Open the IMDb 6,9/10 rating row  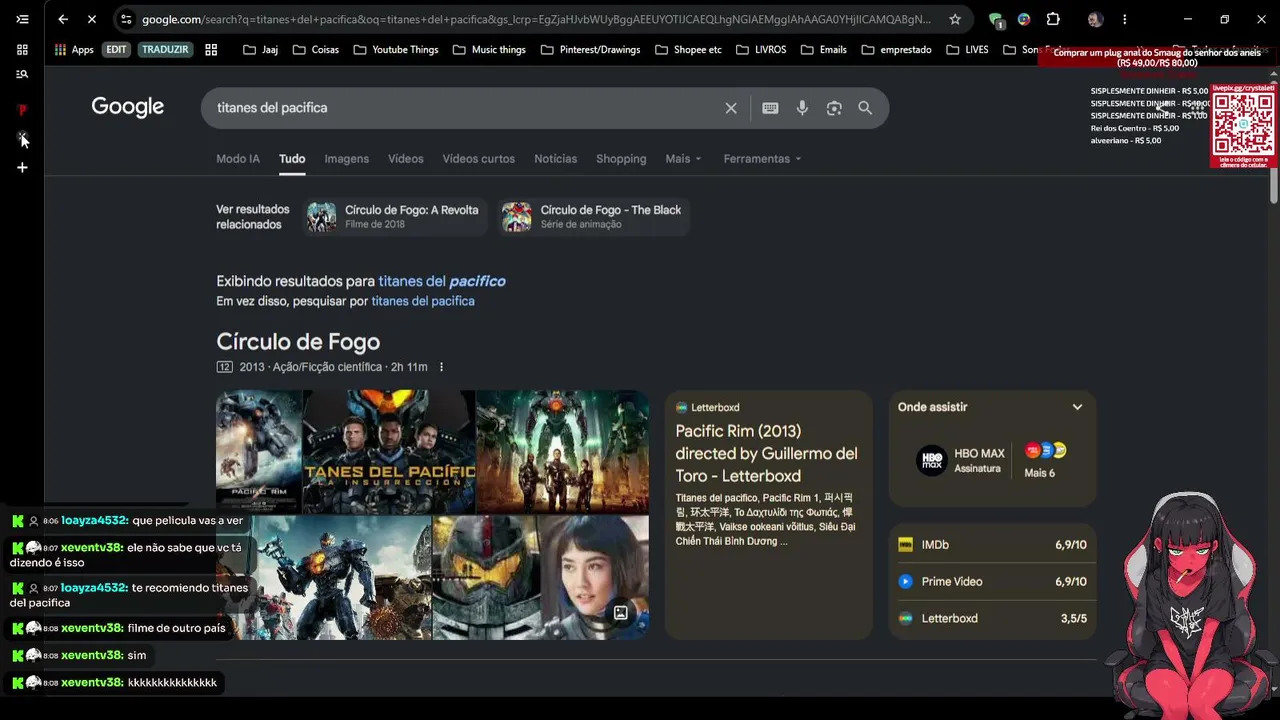pos(992,545)
